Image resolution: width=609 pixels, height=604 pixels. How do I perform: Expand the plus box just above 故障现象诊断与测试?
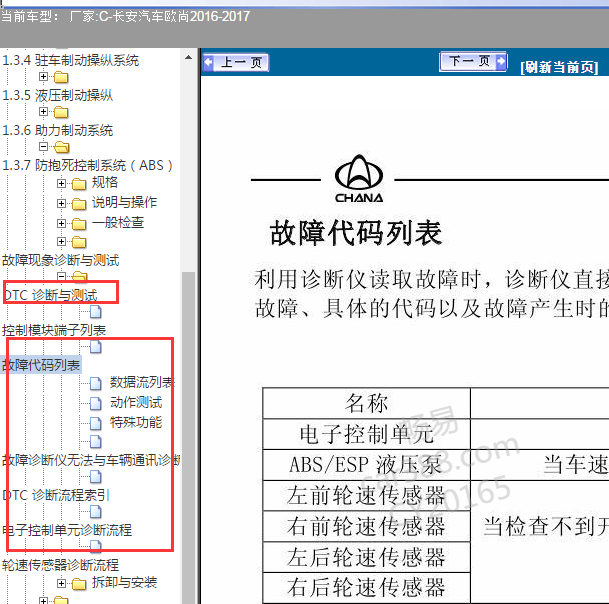[61, 242]
